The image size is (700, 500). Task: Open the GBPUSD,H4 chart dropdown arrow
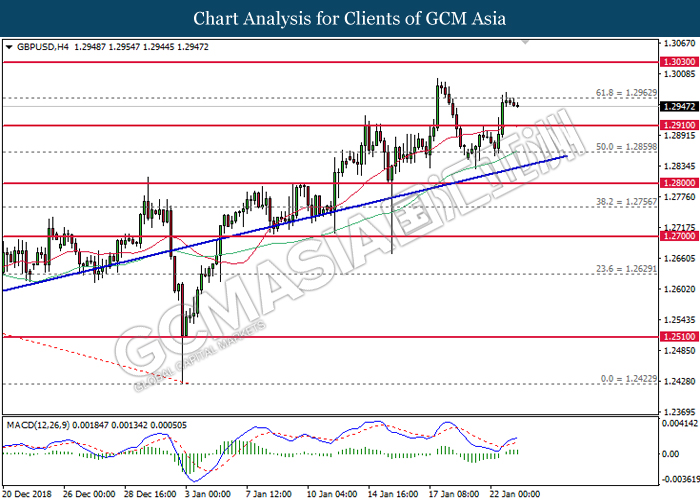pyautogui.click(x=9, y=47)
